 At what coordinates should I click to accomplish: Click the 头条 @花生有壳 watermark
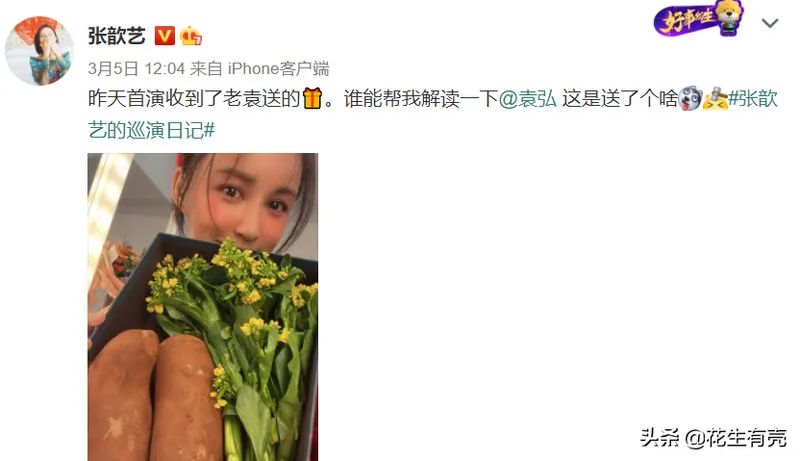[x=713, y=438]
